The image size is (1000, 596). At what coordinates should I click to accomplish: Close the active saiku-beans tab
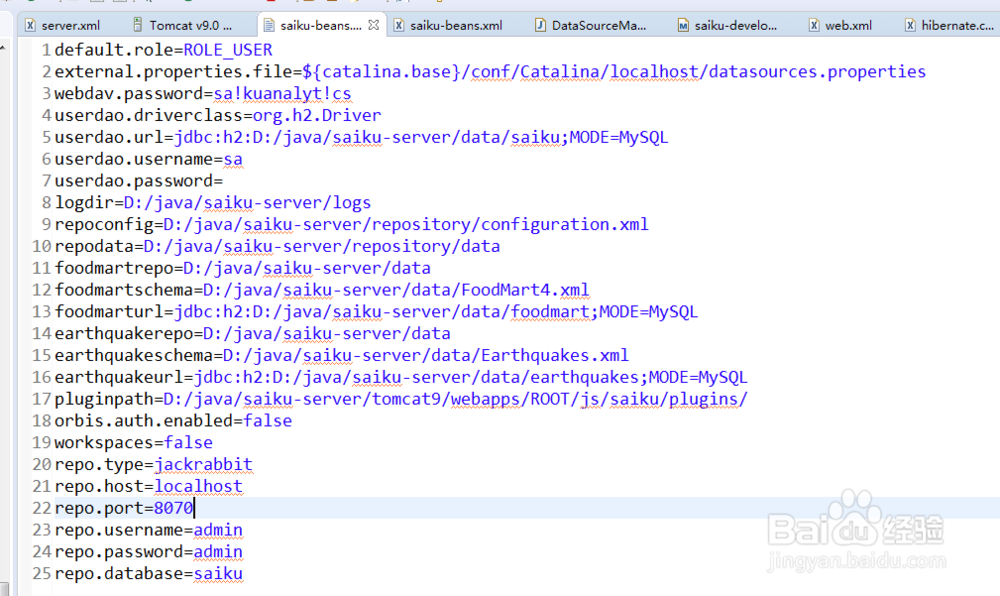[x=374, y=25]
